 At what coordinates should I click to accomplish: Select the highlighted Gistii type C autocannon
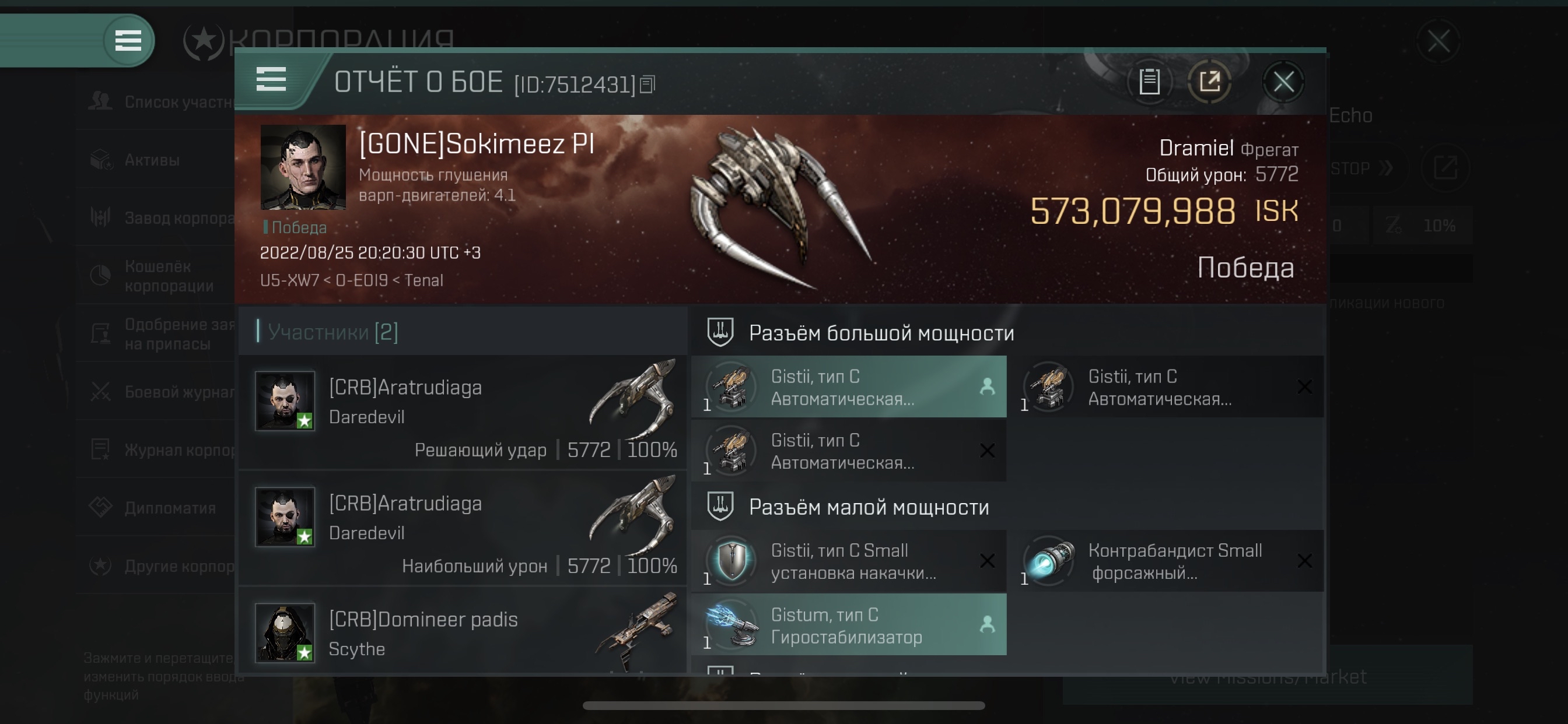pos(849,387)
